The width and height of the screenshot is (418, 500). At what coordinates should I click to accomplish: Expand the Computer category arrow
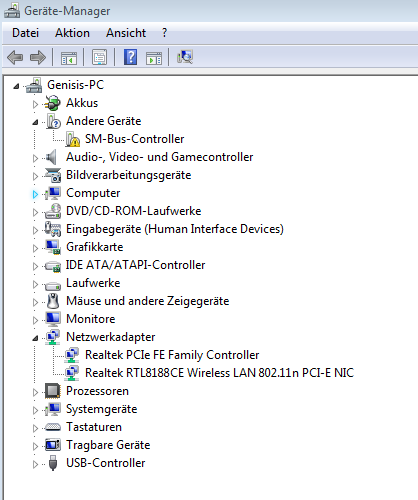click(35, 194)
